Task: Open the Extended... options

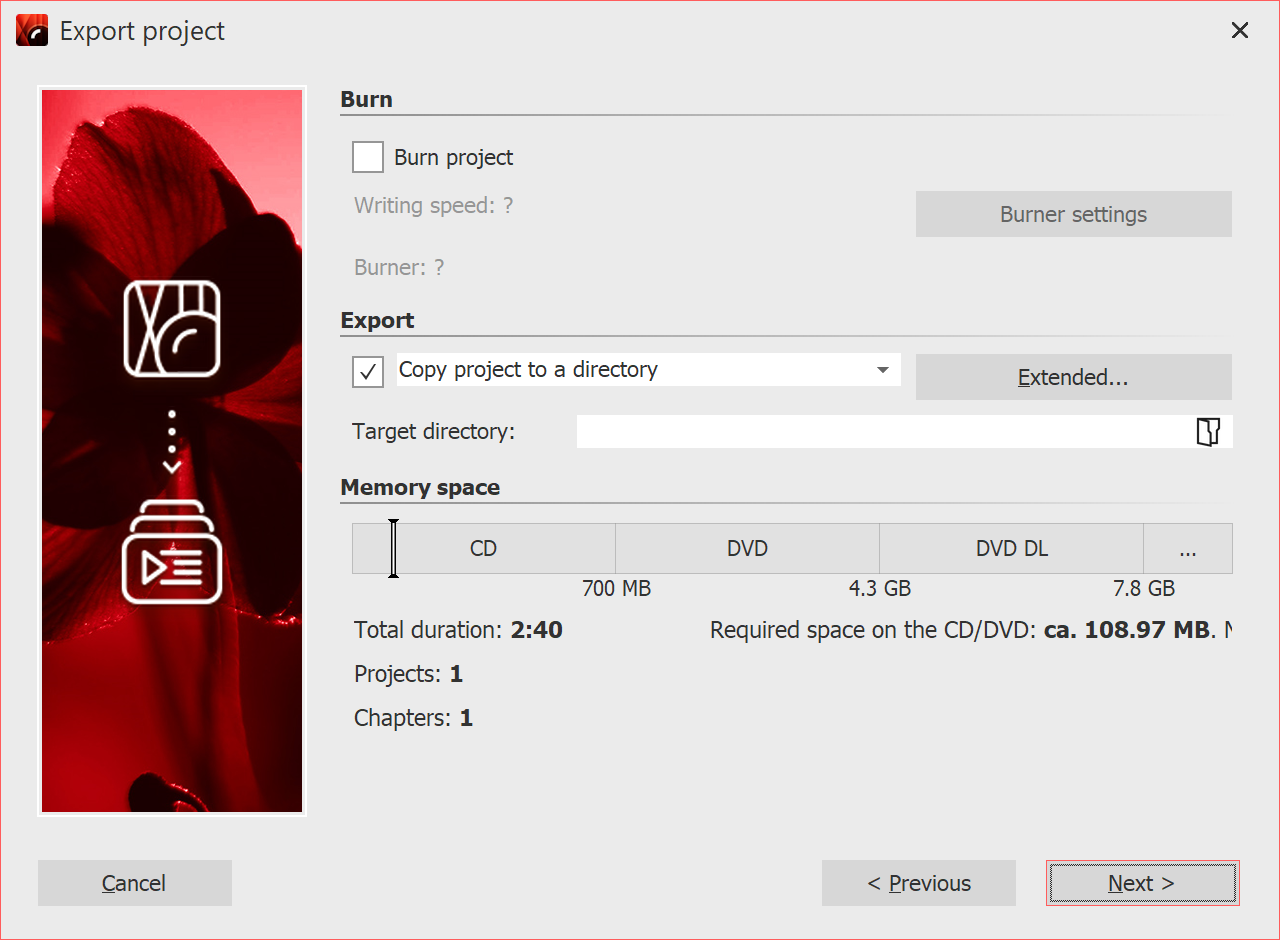Action: coord(1073,377)
